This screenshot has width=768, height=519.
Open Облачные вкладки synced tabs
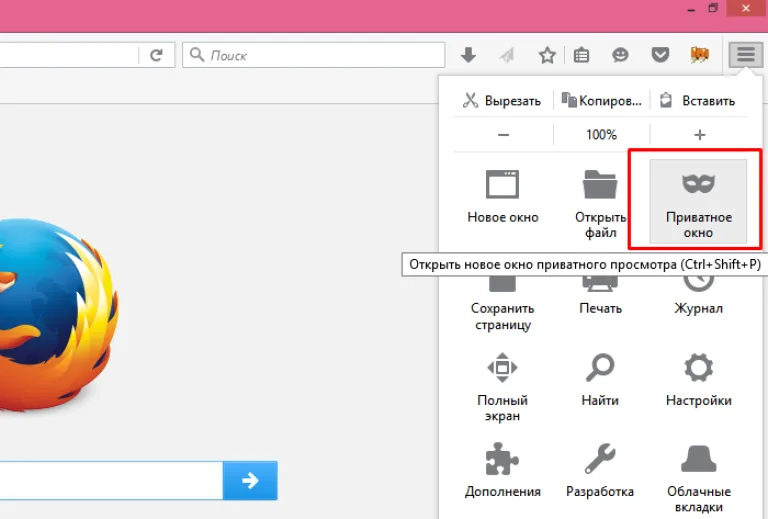point(698,477)
